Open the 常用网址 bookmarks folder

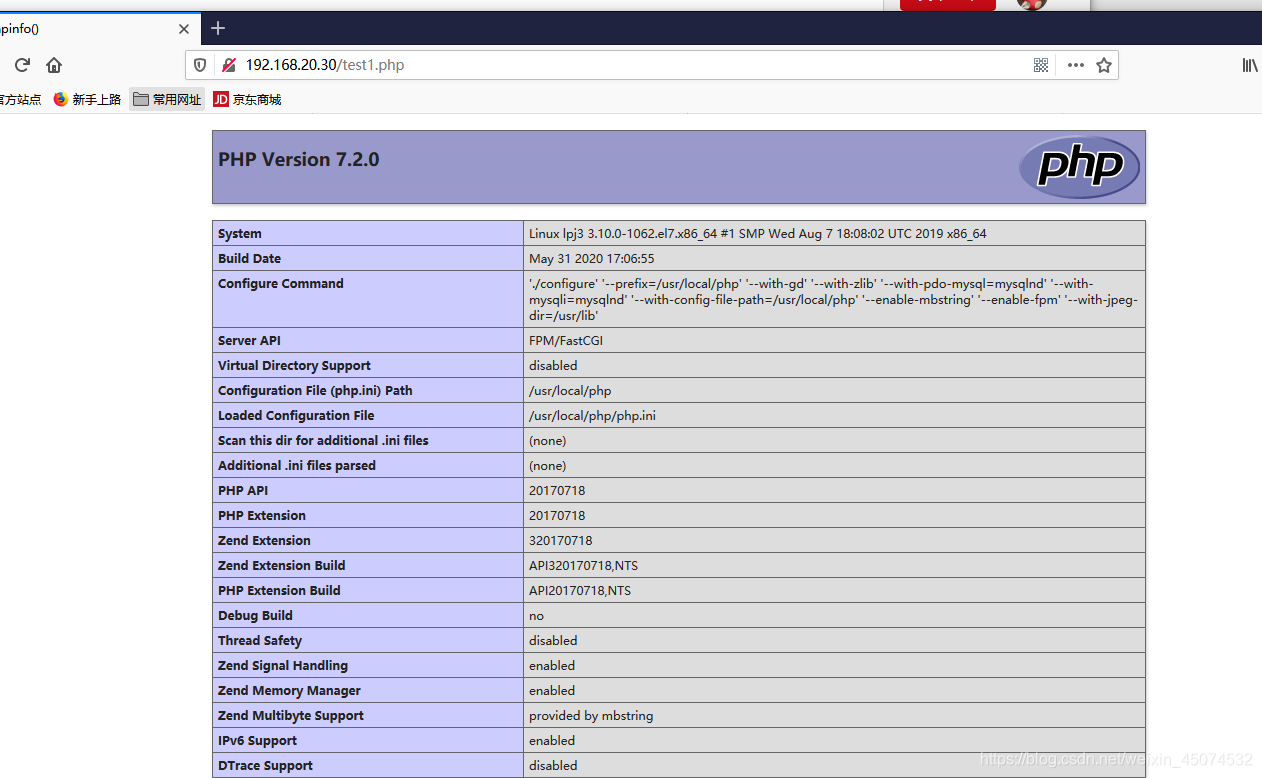[167, 99]
